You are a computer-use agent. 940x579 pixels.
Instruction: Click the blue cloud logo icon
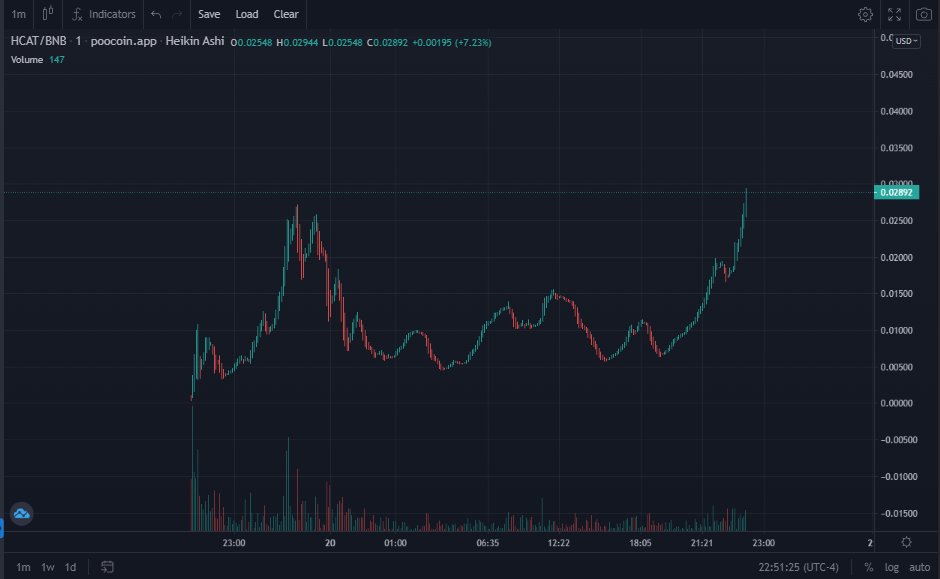coord(22,514)
